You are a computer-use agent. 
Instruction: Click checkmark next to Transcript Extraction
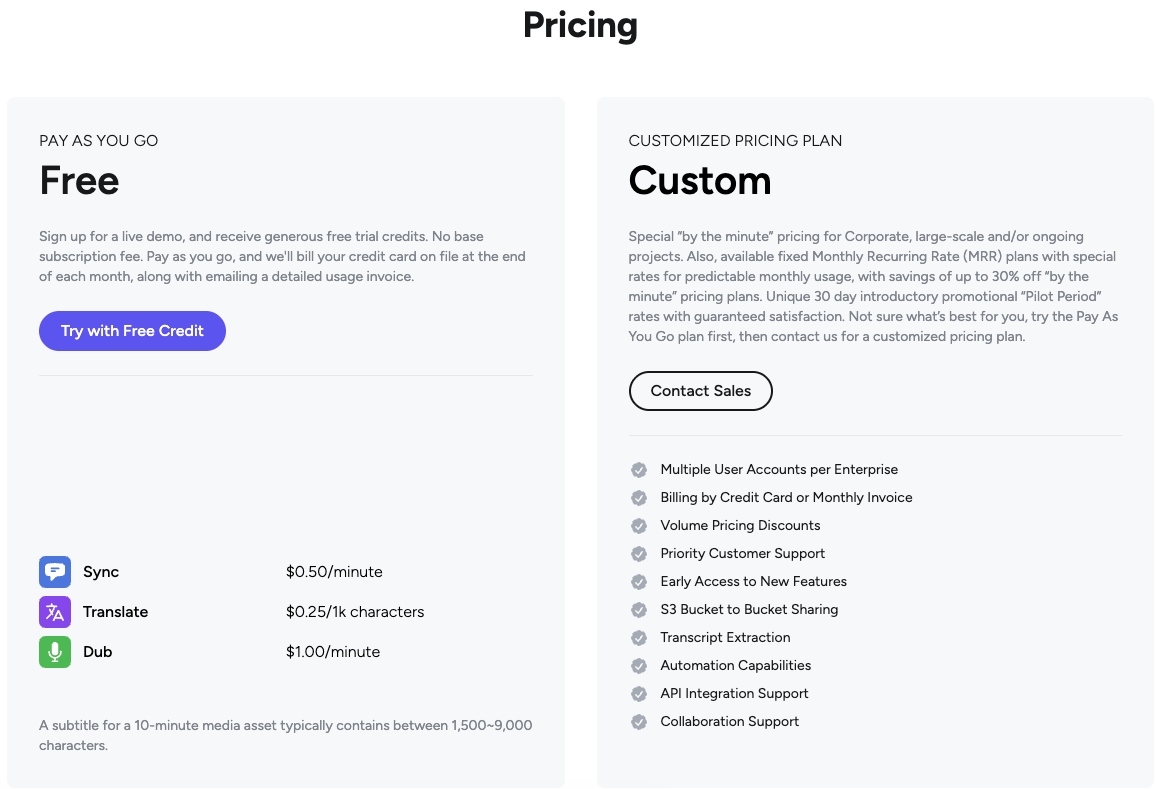(639, 638)
